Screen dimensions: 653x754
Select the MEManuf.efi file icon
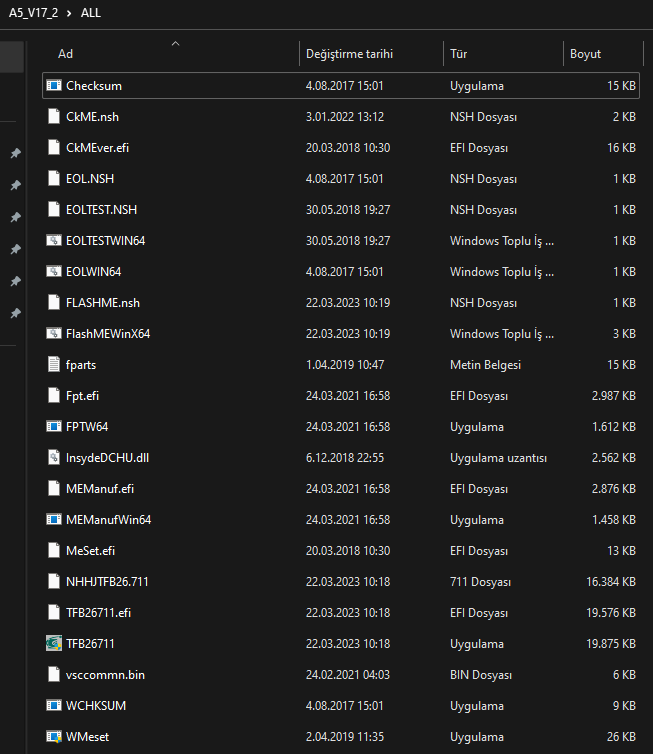coord(54,489)
